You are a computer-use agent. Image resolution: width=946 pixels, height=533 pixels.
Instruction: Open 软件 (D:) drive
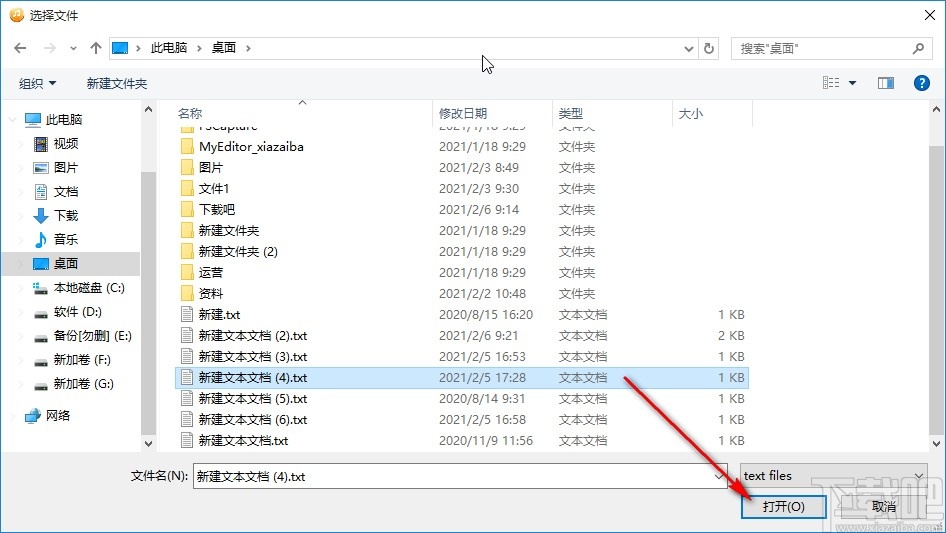(77, 311)
